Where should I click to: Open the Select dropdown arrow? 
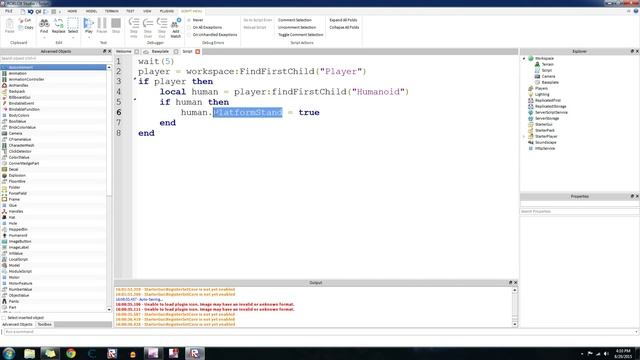(73, 38)
